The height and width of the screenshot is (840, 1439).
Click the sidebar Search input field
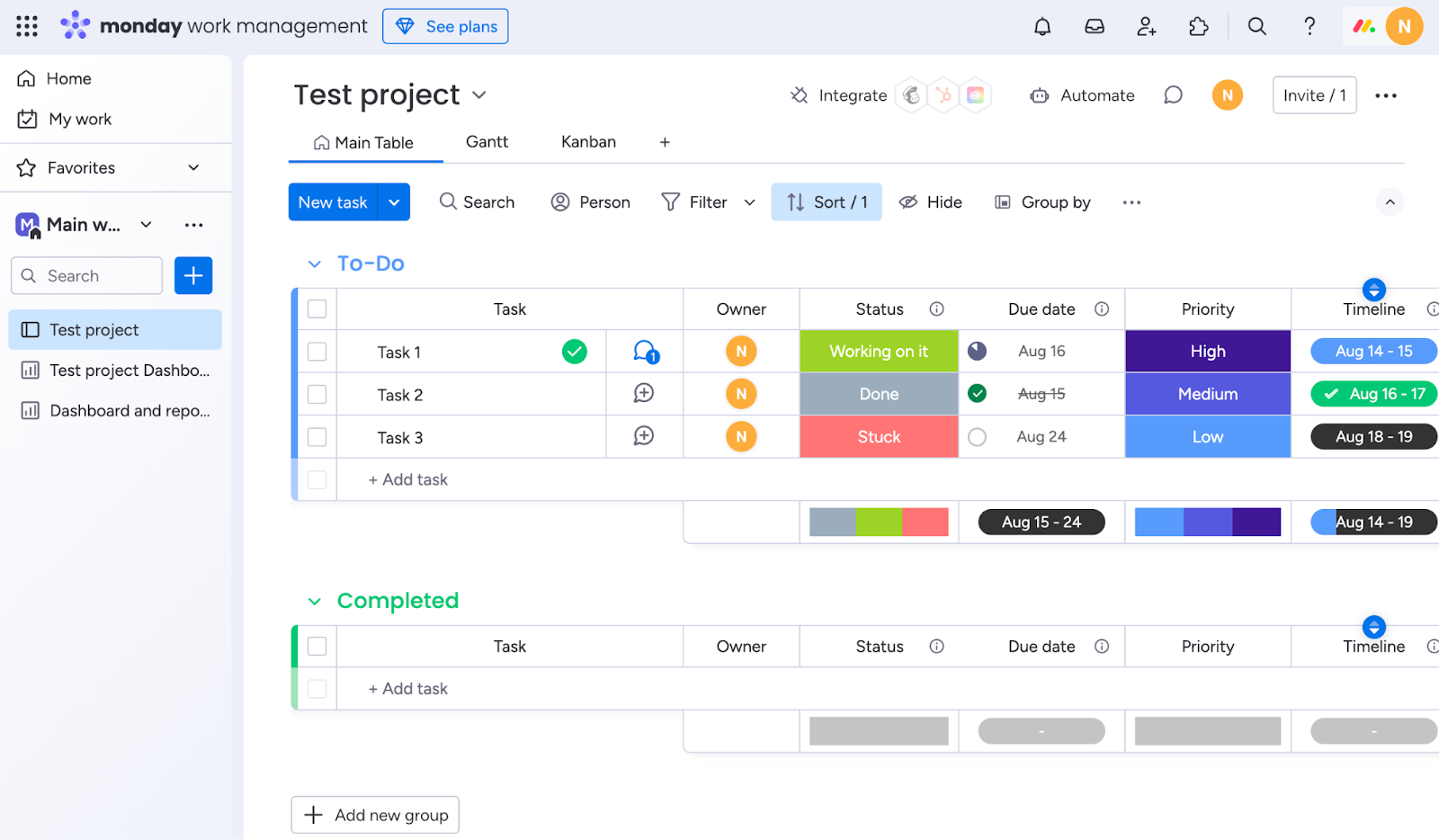point(87,275)
